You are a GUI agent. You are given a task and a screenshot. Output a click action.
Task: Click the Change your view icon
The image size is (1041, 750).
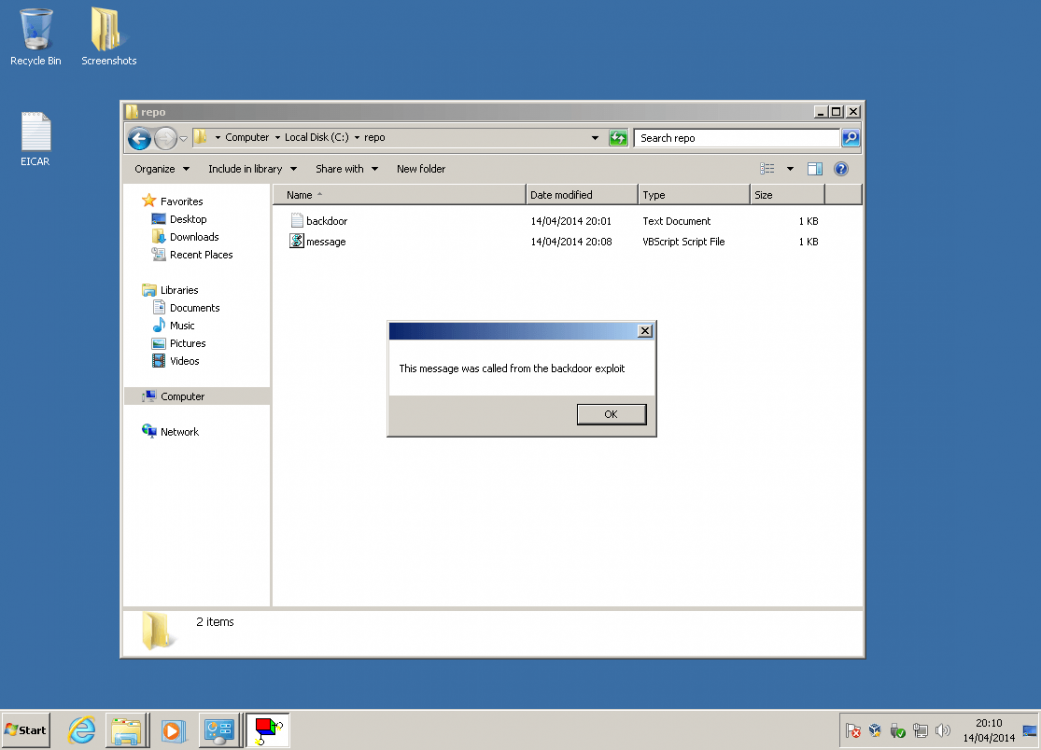767,169
